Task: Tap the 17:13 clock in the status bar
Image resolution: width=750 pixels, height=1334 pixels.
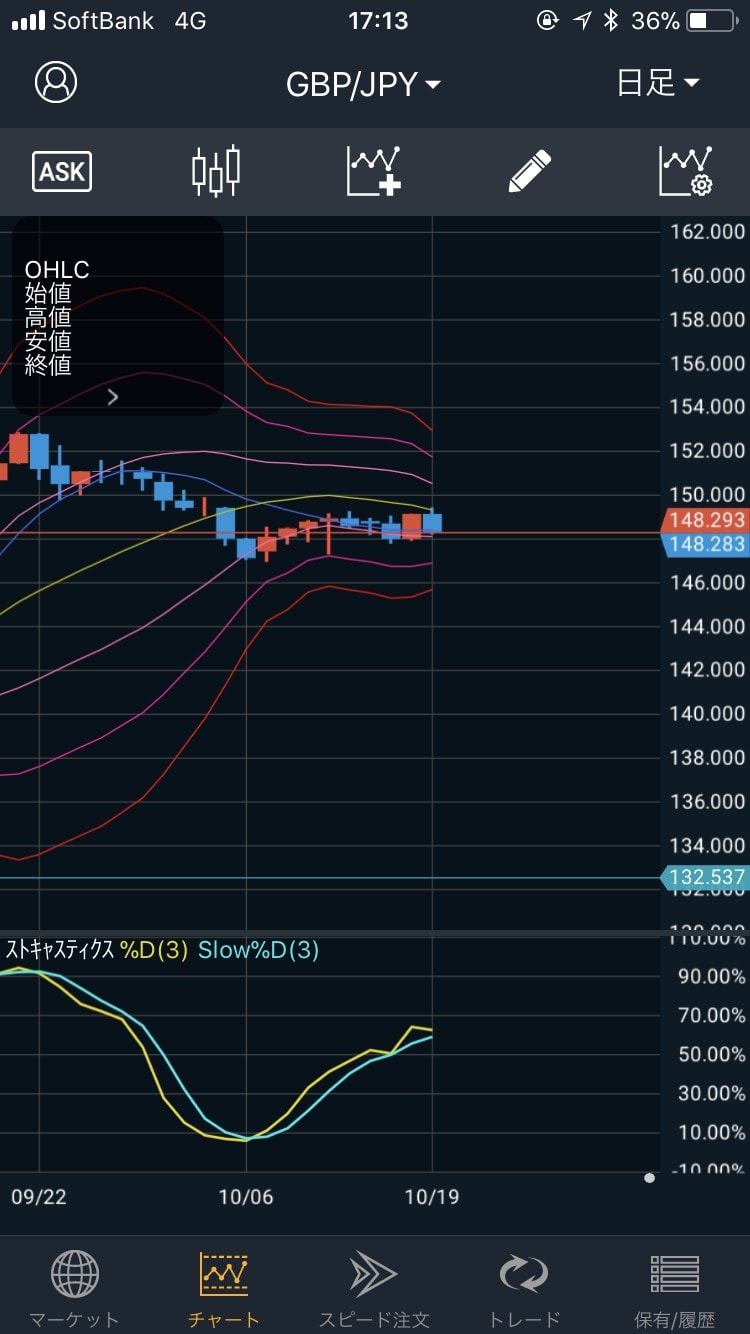Action: (x=378, y=20)
